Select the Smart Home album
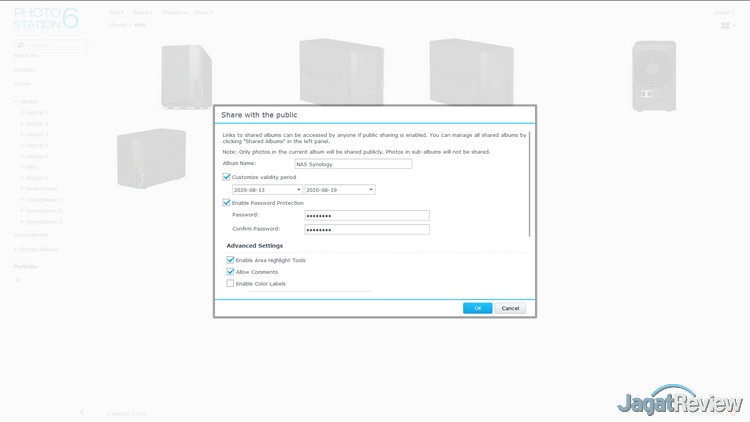The width and height of the screenshot is (750, 422). pyautogui.click(x=41, y=189)
